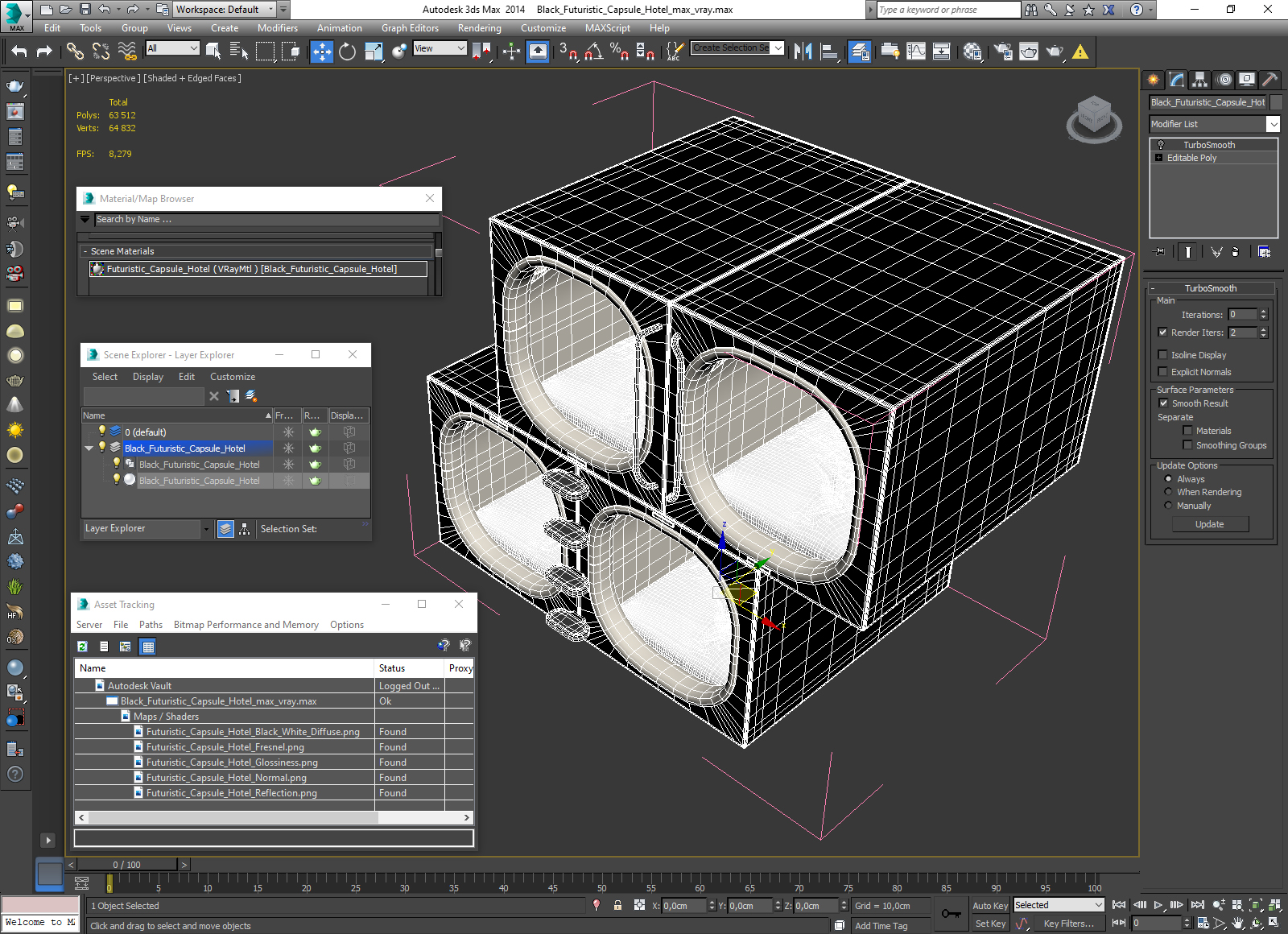1288x934 pixels.
Task: Click the selection lock toggle icon
Action: (617, 905)
